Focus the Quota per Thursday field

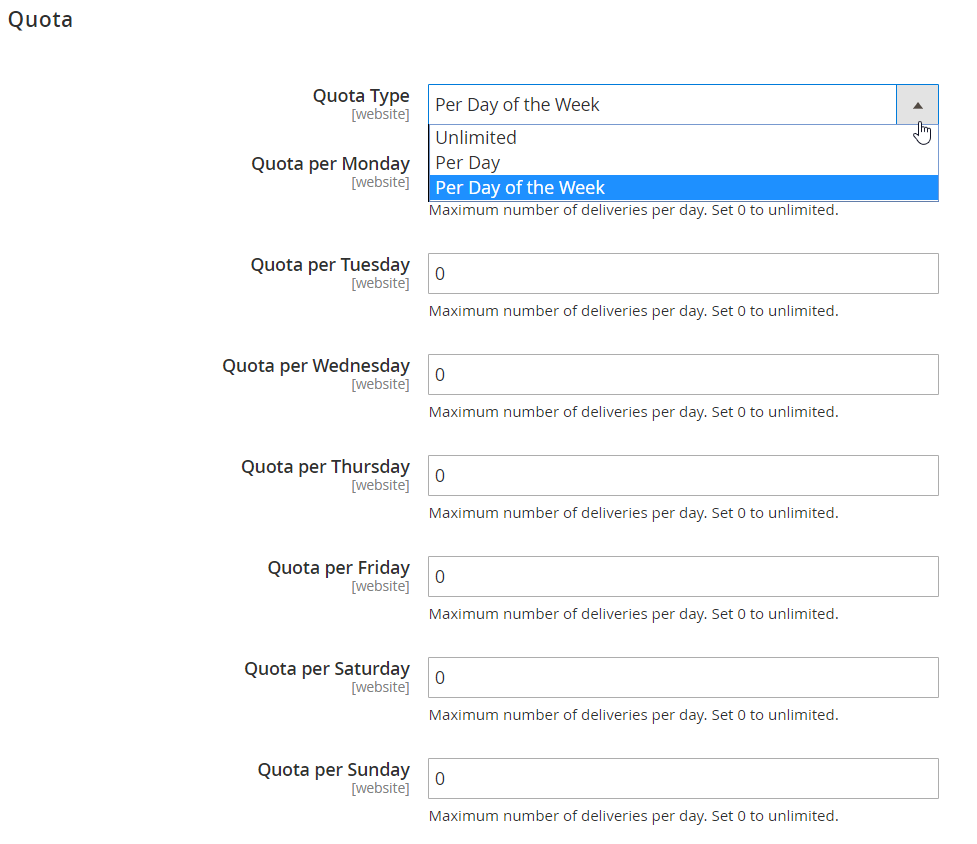(683, 475)
